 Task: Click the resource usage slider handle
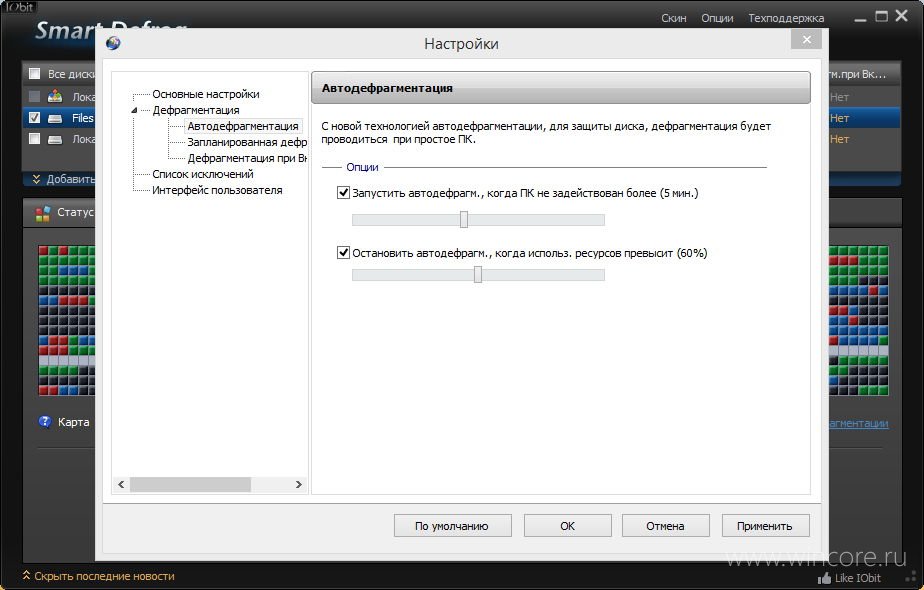[x=478, y=274]
